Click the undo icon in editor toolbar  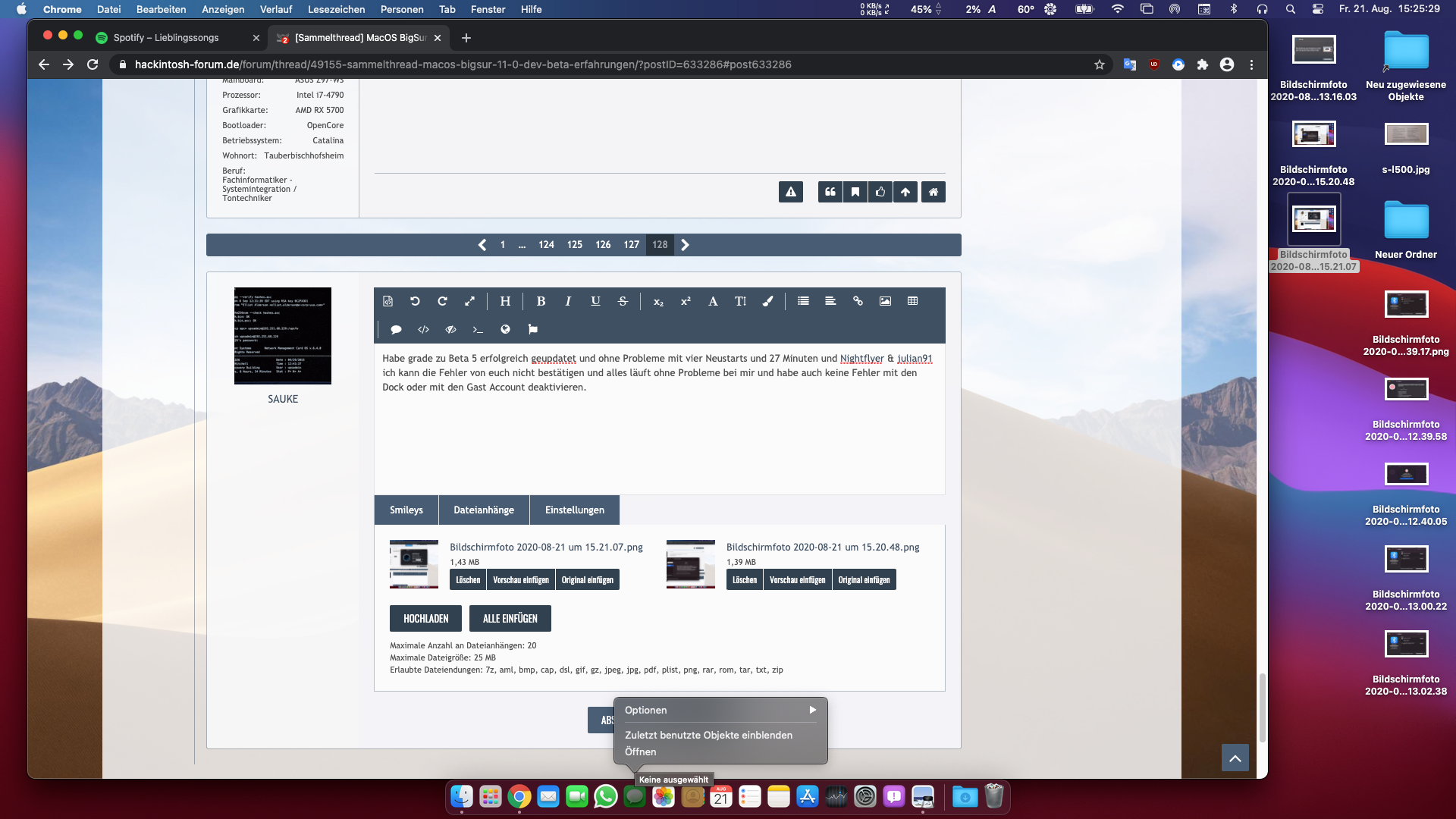click(x=415, y=301)
